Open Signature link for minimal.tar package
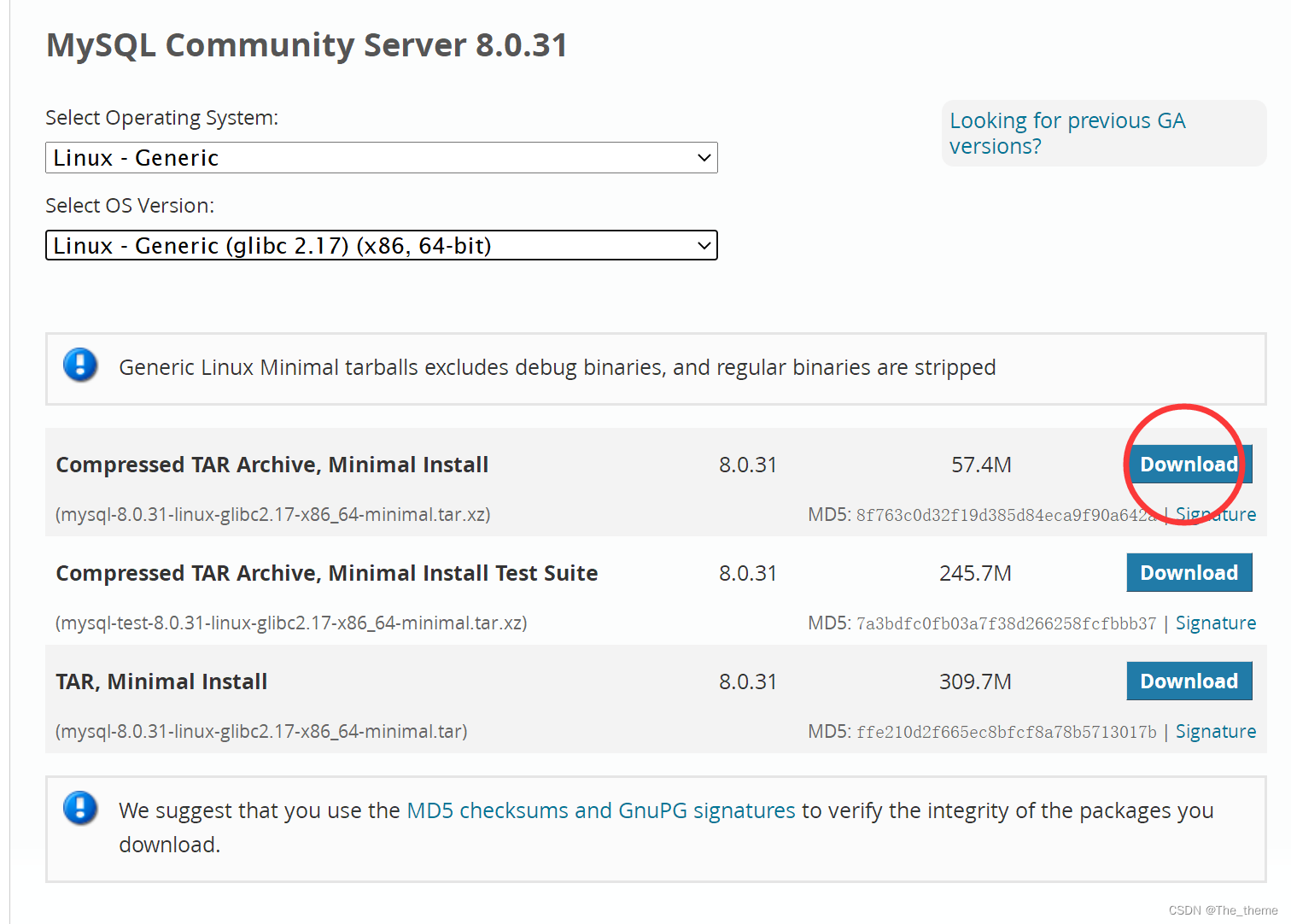 tap(1216, 732)
